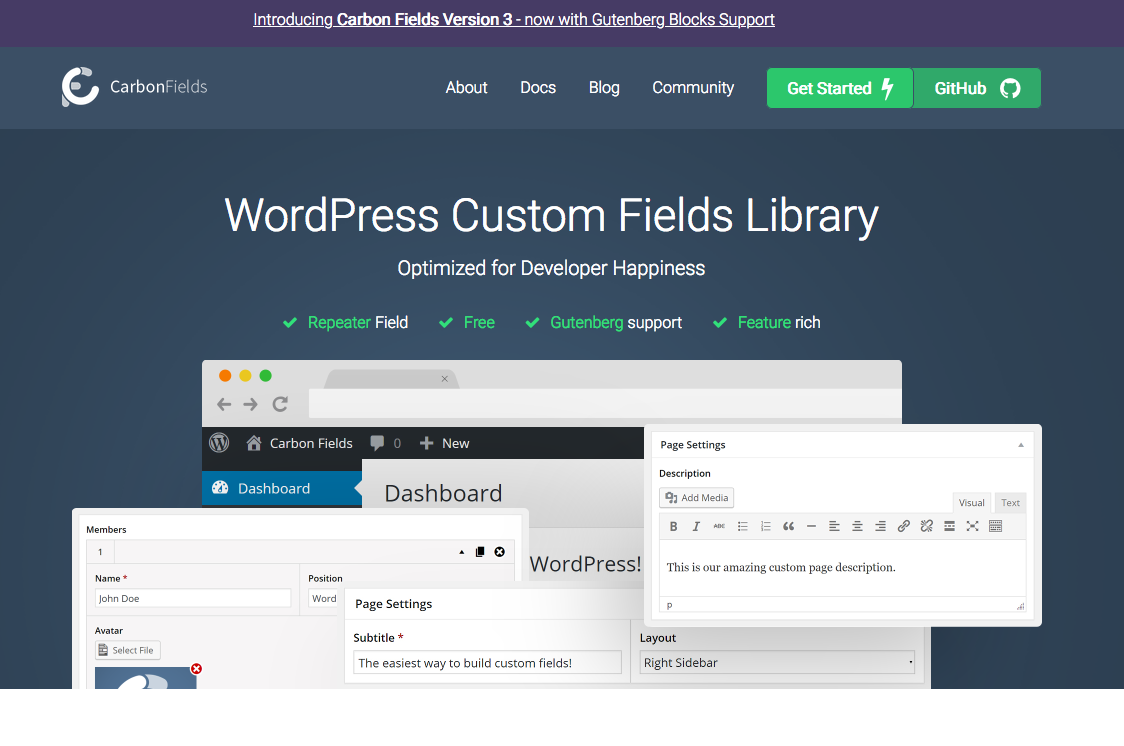Remove the avatar image with red X

coord(196,669)
